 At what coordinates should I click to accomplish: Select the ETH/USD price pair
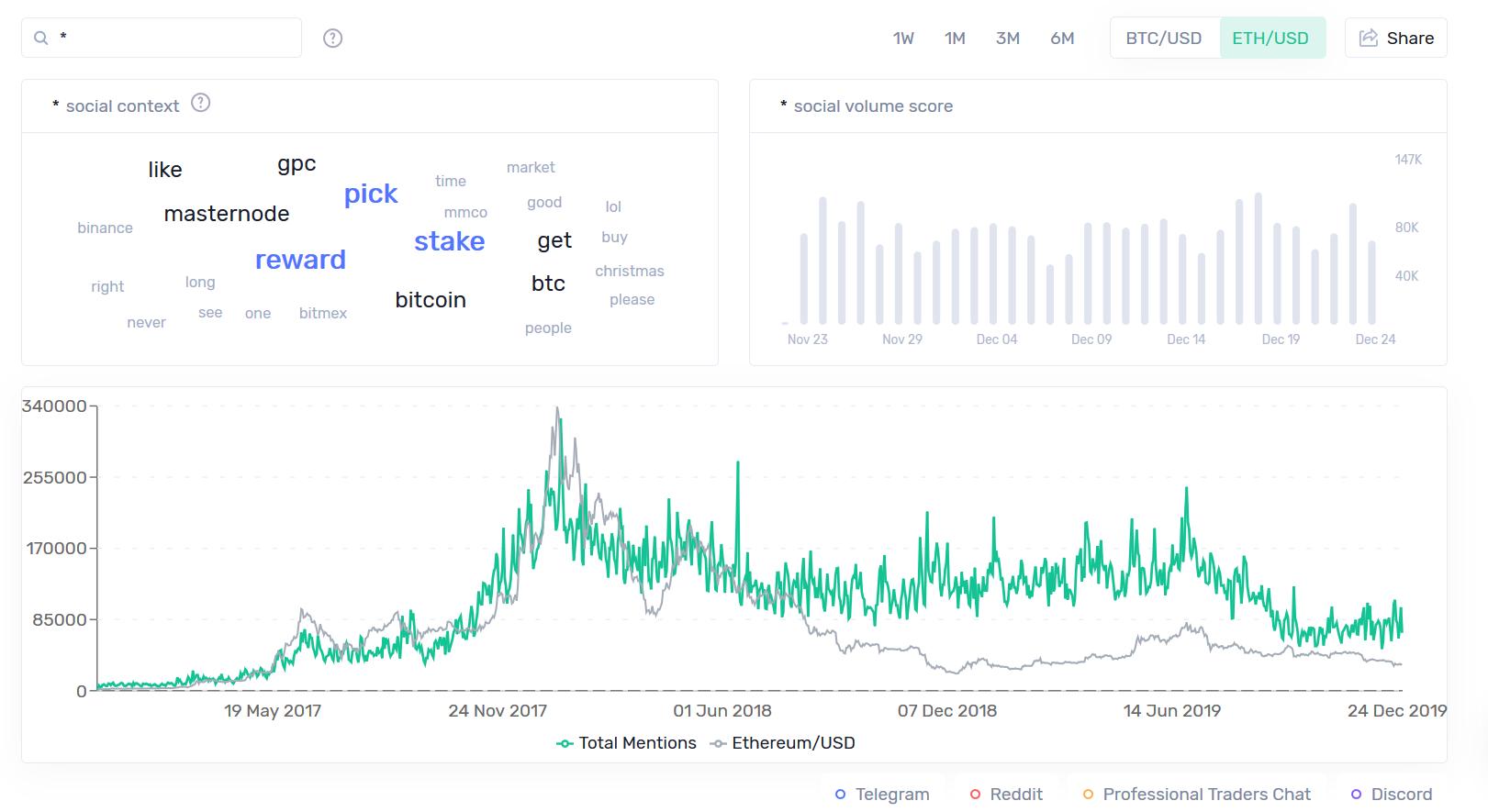(x=1270, y=38)
